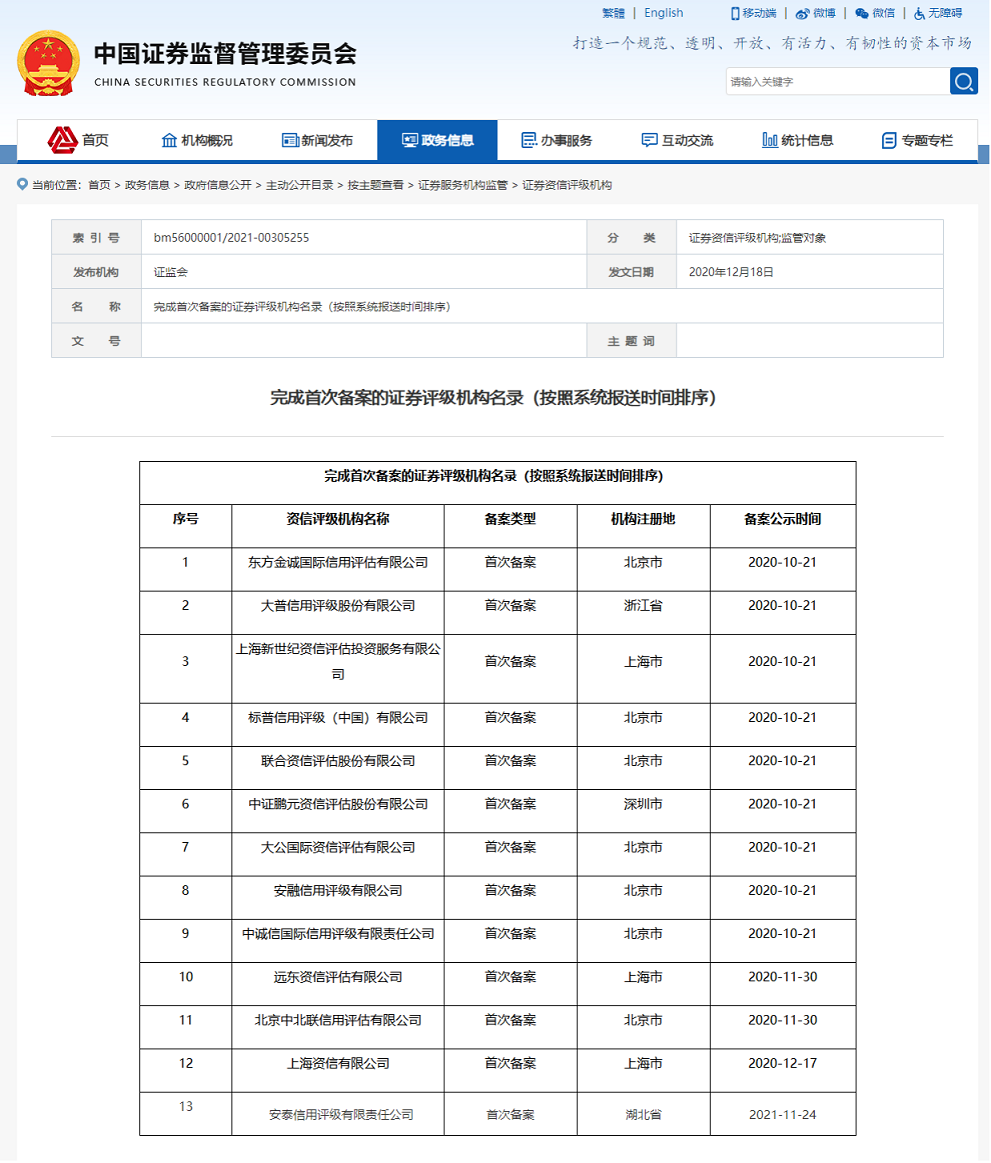This screenshot has width=991, height=1163.
Task: Click the 新闻发布 newspaper icon
Action: (290, 140)
